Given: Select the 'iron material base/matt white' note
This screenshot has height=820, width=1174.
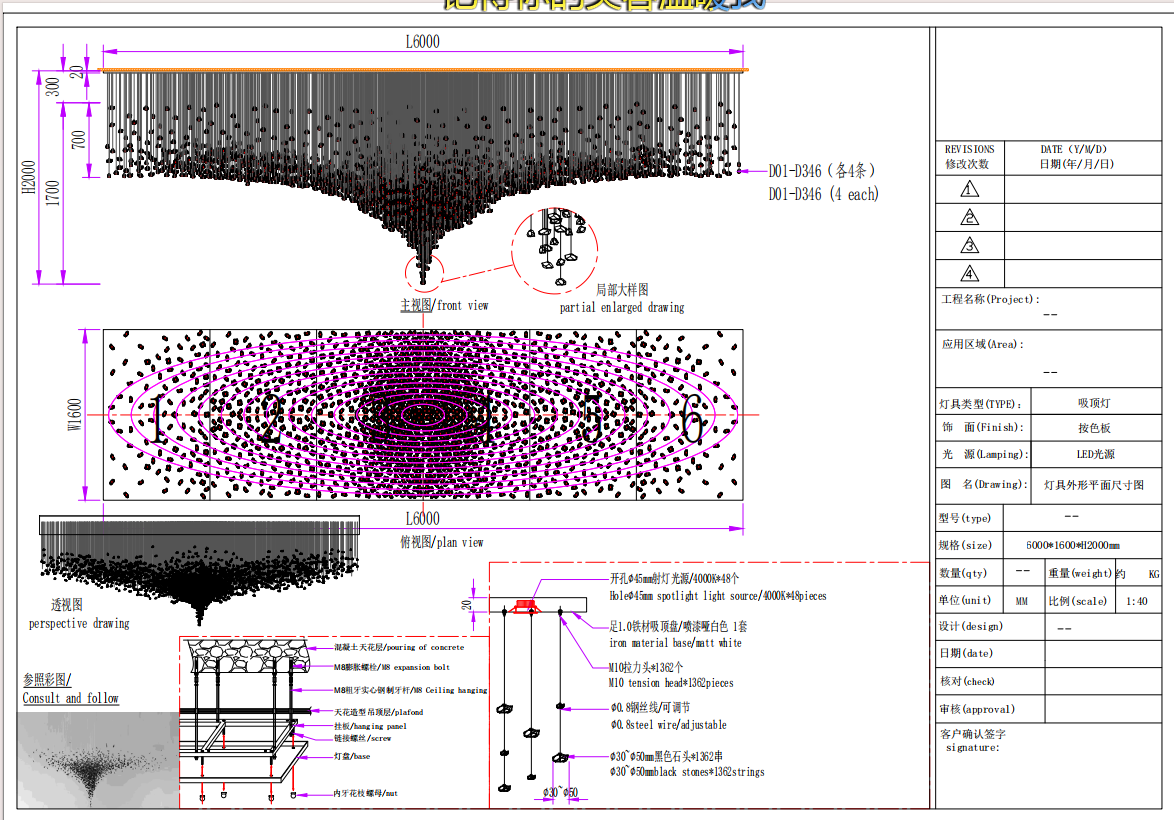Looking at the screenshot, I should pos(675,643).
